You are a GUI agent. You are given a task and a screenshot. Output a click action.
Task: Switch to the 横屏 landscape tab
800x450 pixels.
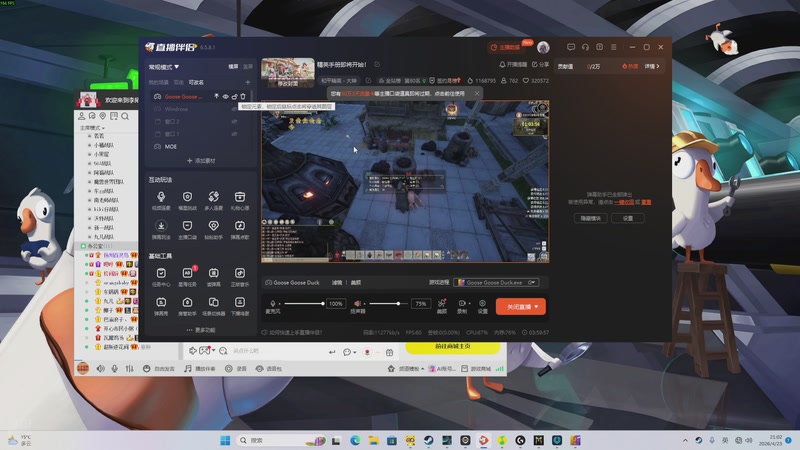(x=233, y=67)
